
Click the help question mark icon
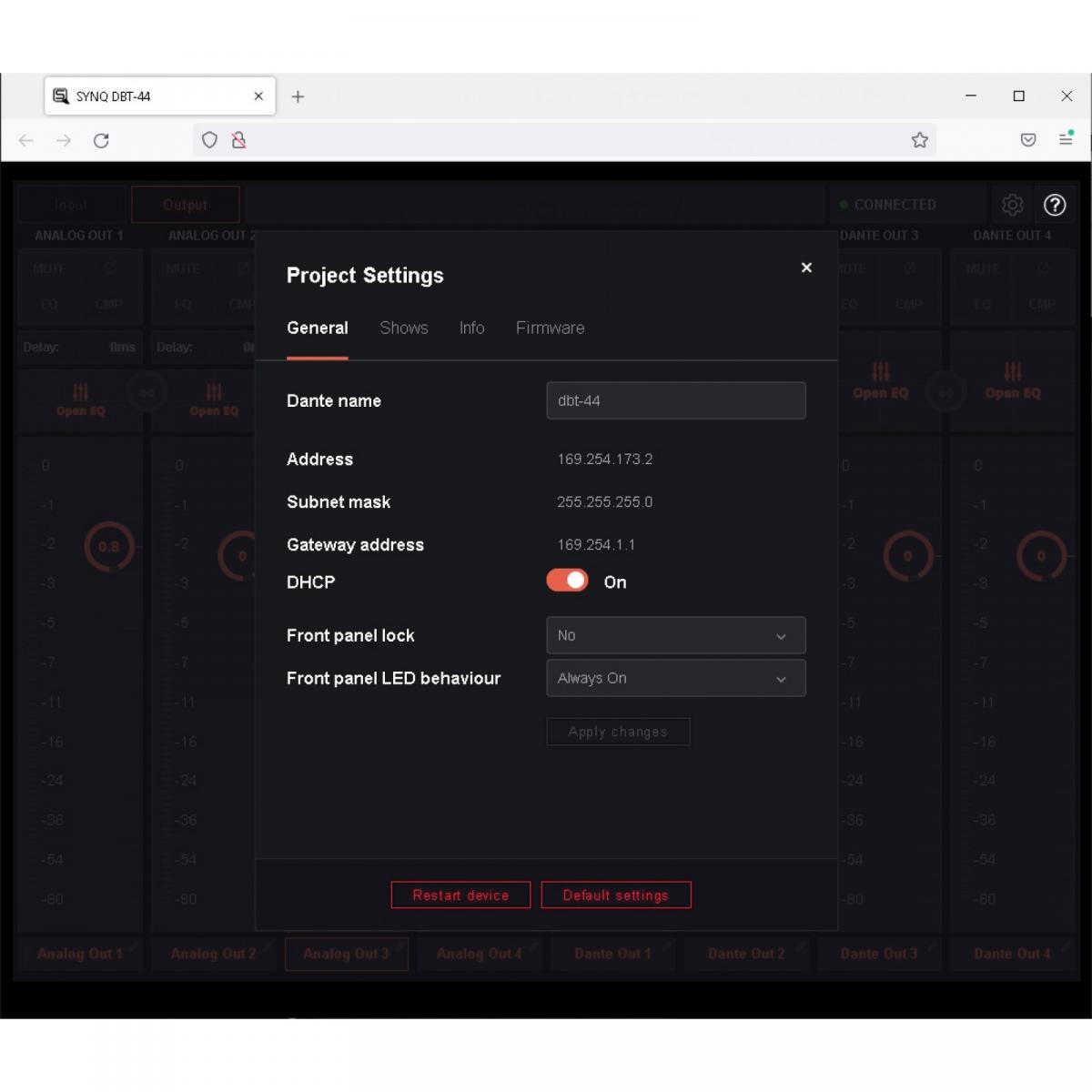coord(1055,205)
